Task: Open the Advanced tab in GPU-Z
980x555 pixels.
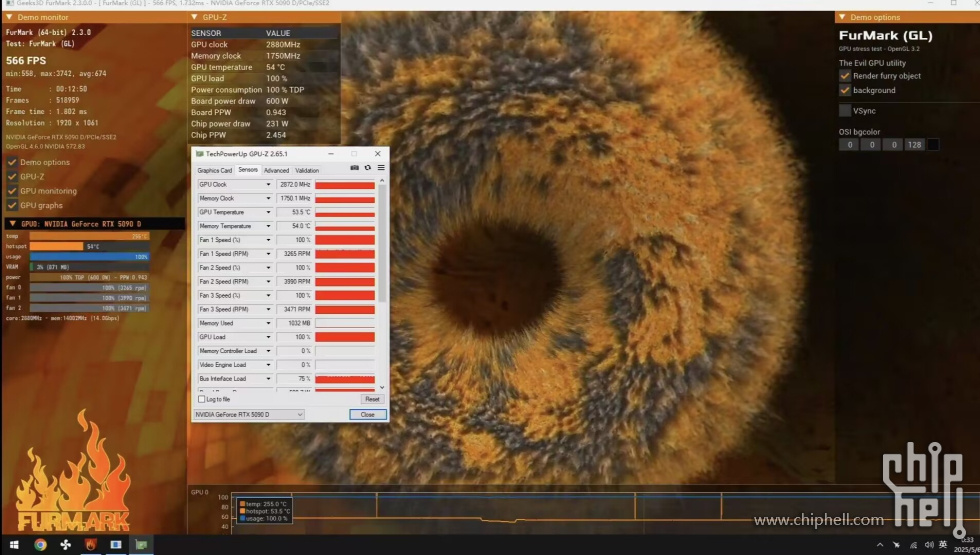Action: point(276,170)
